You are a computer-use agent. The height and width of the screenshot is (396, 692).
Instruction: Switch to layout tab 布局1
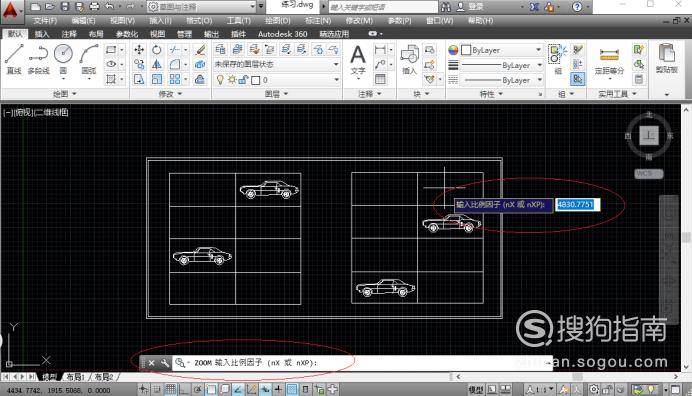pyautogui.click(x=75, y=377)
